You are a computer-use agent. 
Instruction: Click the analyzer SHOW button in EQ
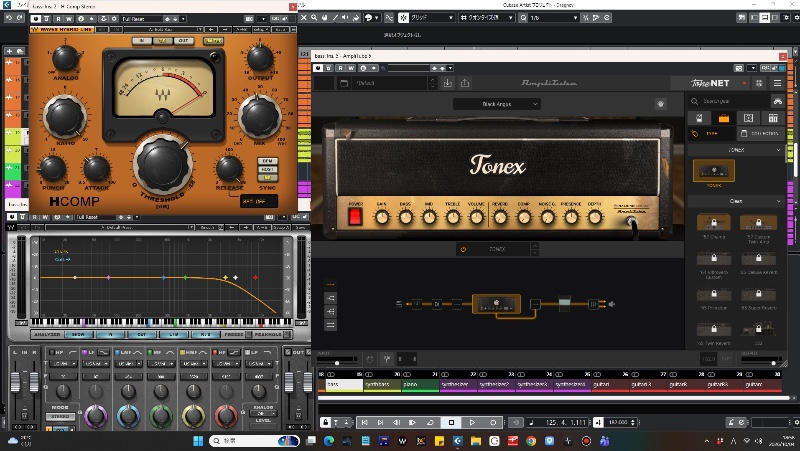pos(78,335)
